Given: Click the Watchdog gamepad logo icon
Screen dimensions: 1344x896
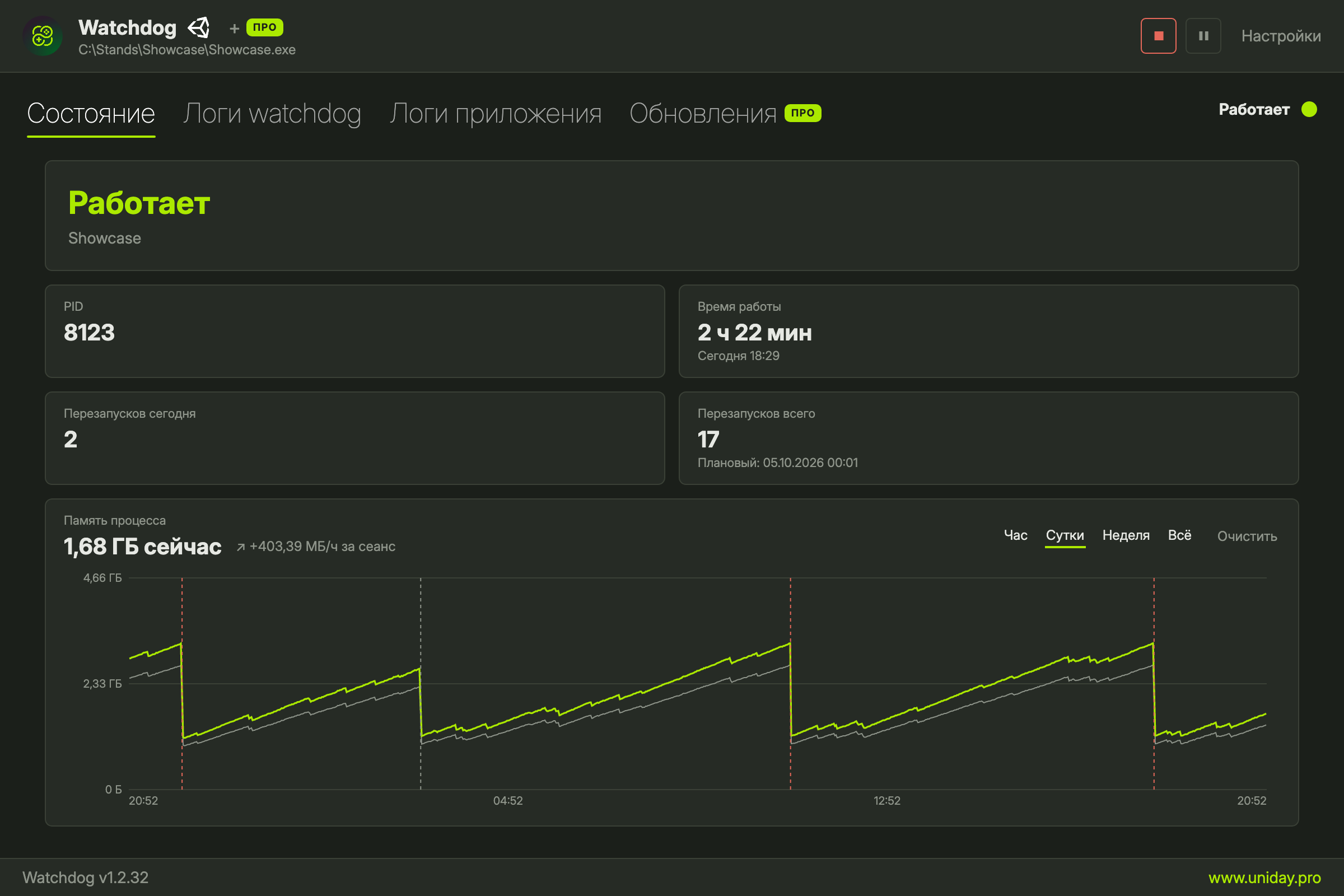Looking at the screenshot, I should (x=43, y=36).
